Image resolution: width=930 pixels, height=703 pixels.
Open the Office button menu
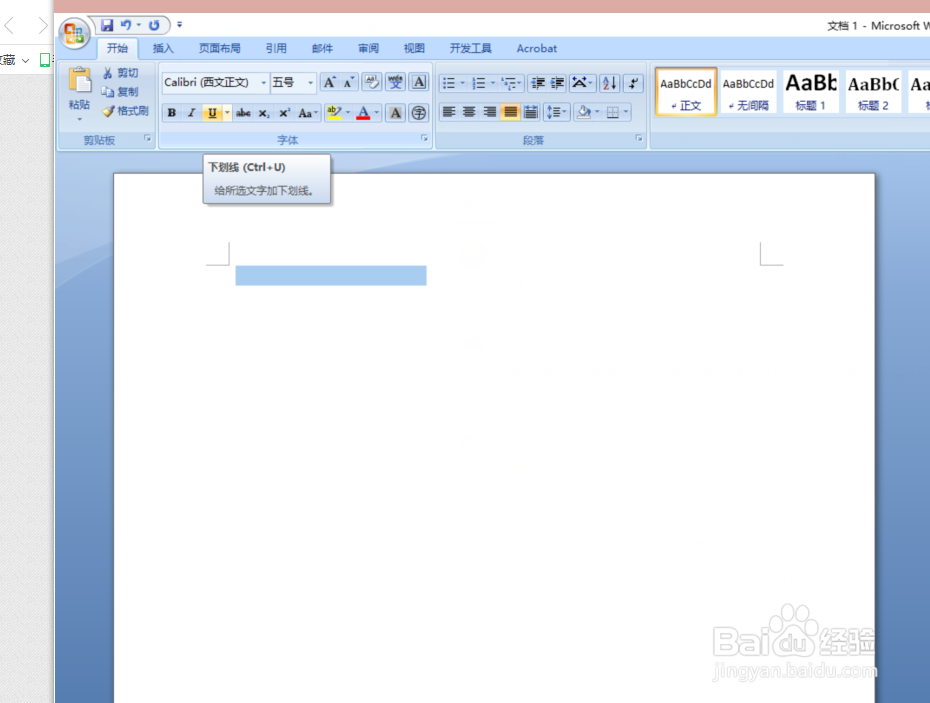coord(75,33)
